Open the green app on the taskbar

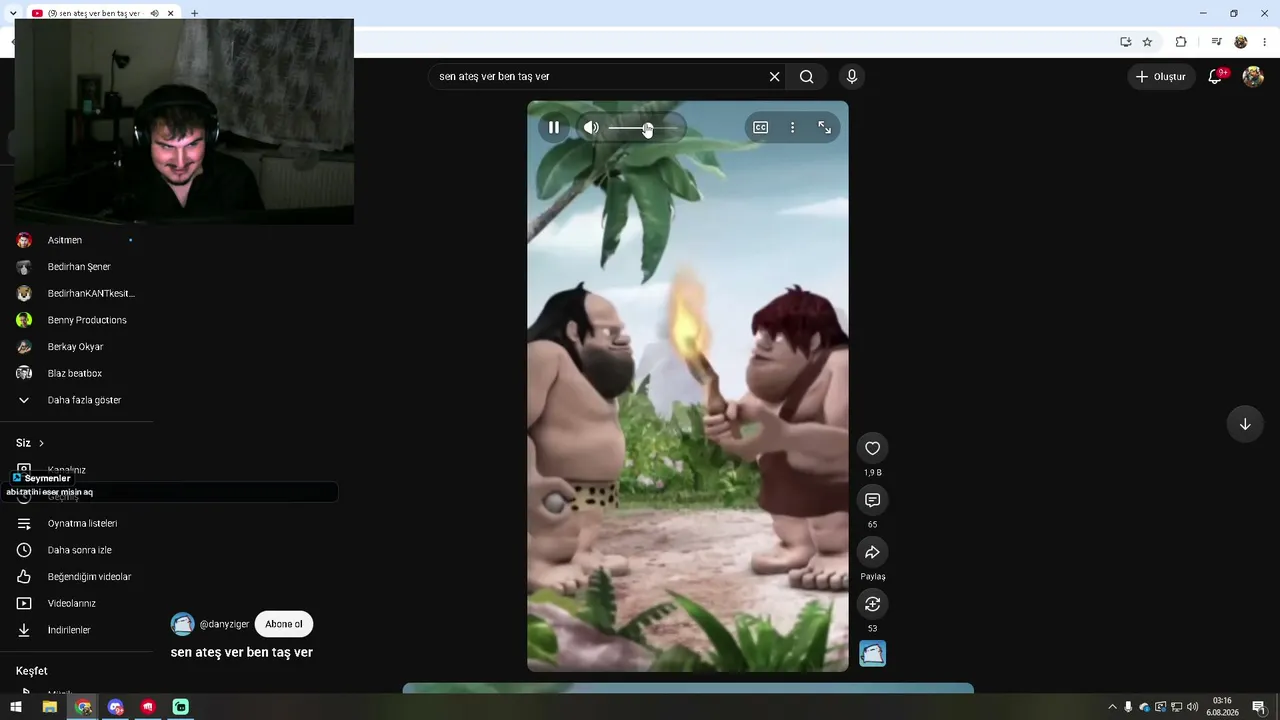(x=180, y=707)
